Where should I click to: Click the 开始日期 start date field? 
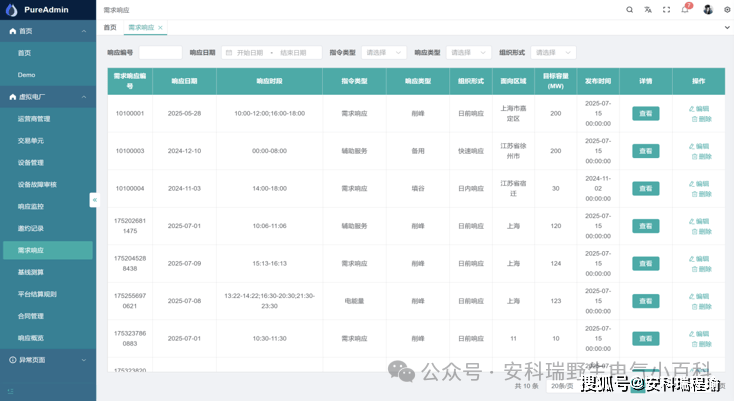point(250,53)
